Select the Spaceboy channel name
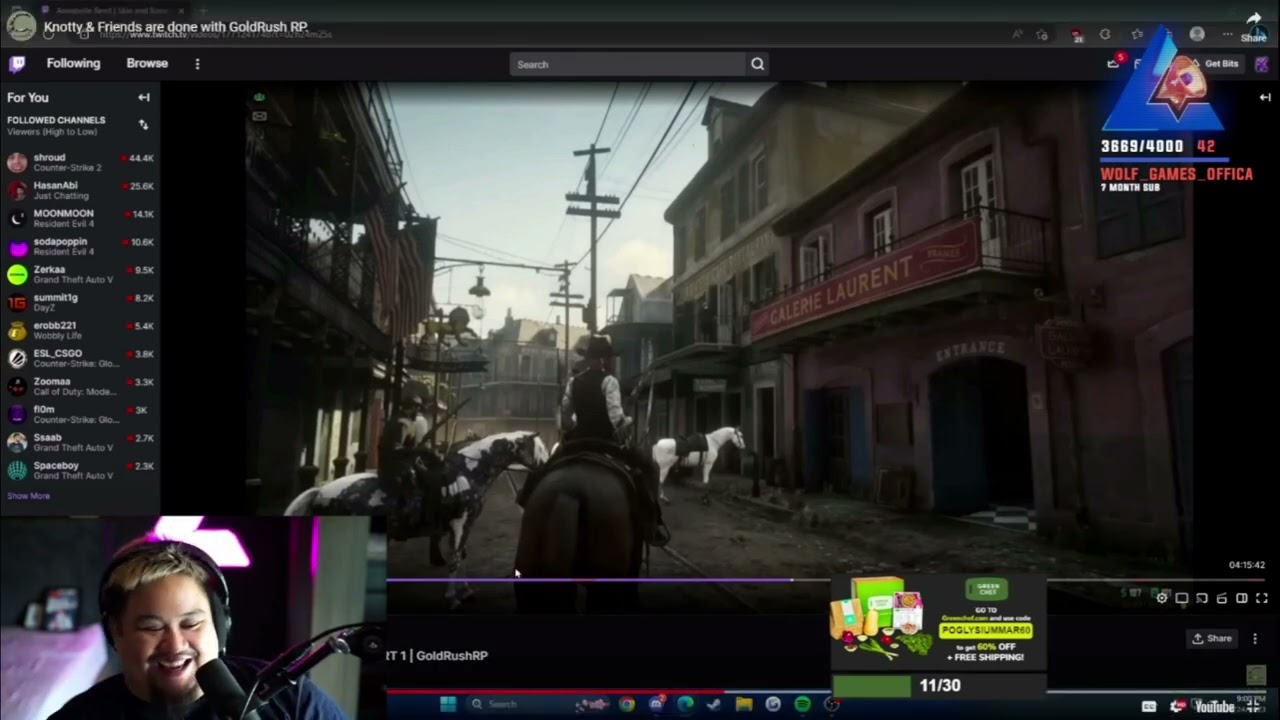 [x=56, y=465]
